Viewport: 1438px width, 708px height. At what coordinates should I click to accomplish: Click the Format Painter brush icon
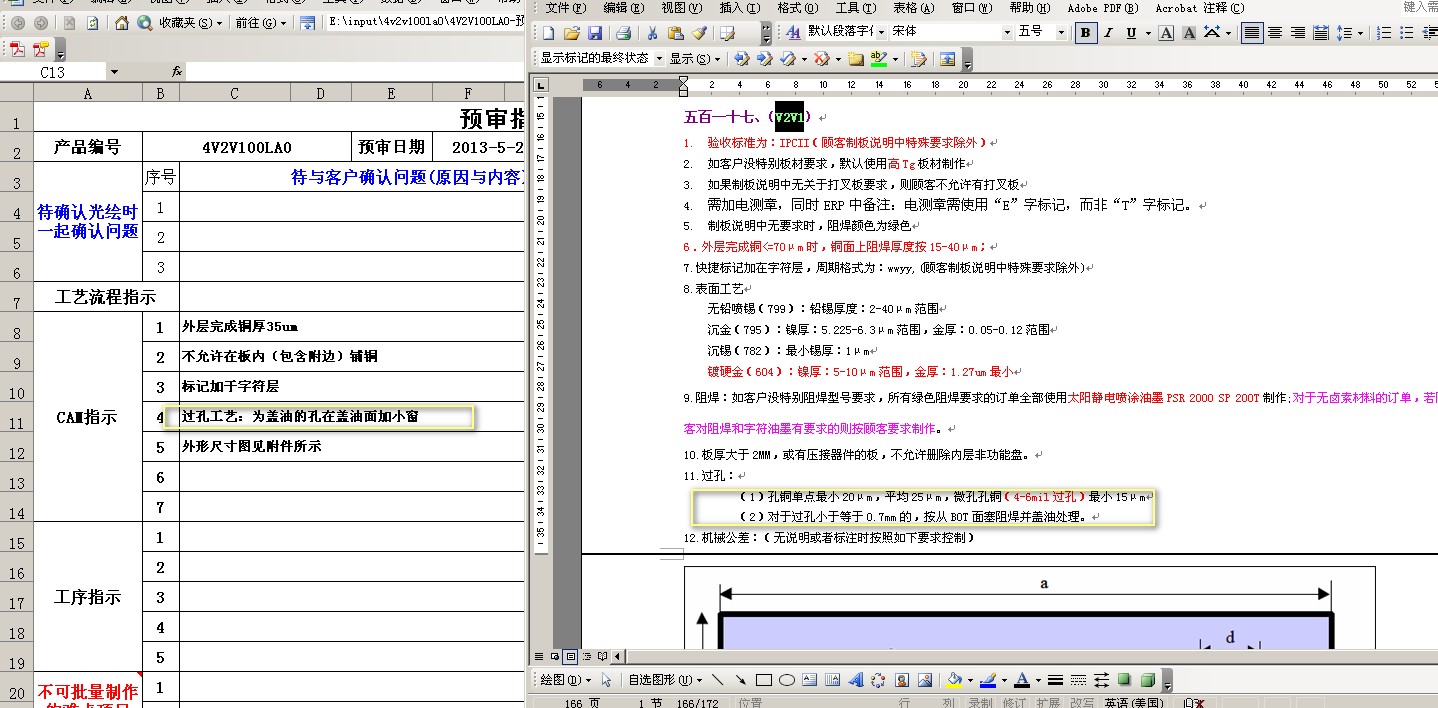pos(699,33)
